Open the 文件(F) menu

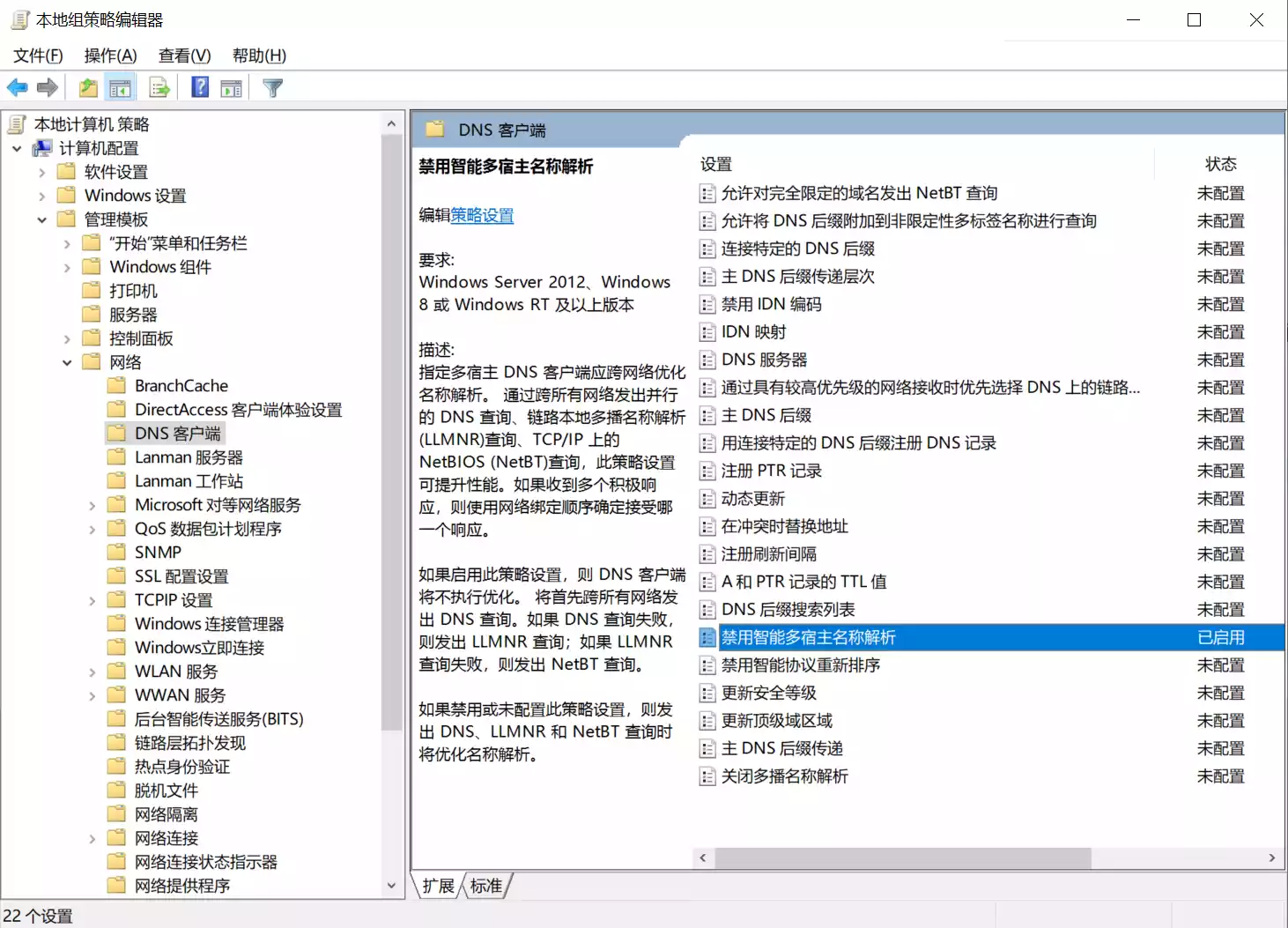[x=38, y=56]
